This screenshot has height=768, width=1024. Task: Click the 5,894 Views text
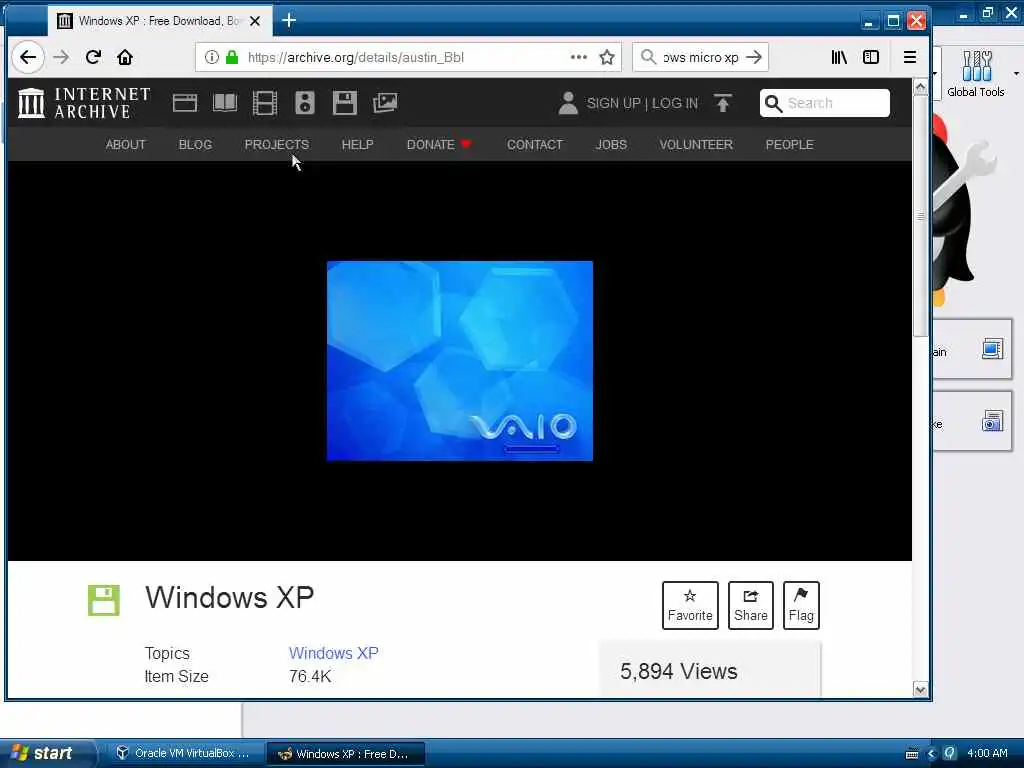coord(679,671)
